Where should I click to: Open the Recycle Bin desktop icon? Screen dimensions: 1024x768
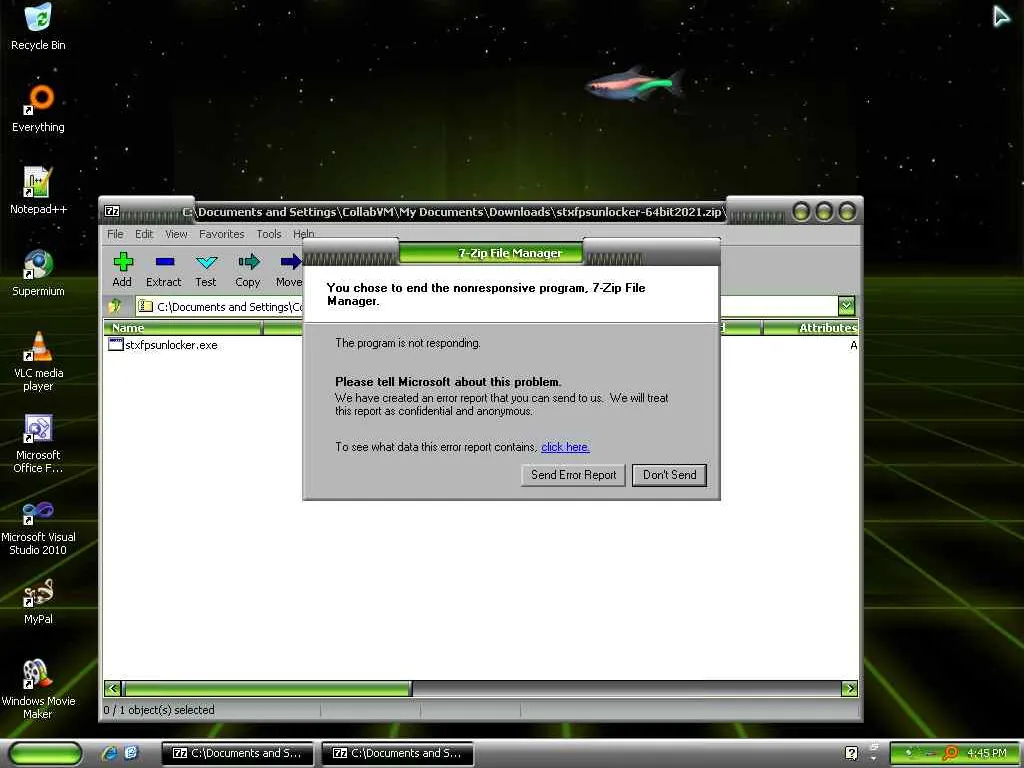[38, 26]
